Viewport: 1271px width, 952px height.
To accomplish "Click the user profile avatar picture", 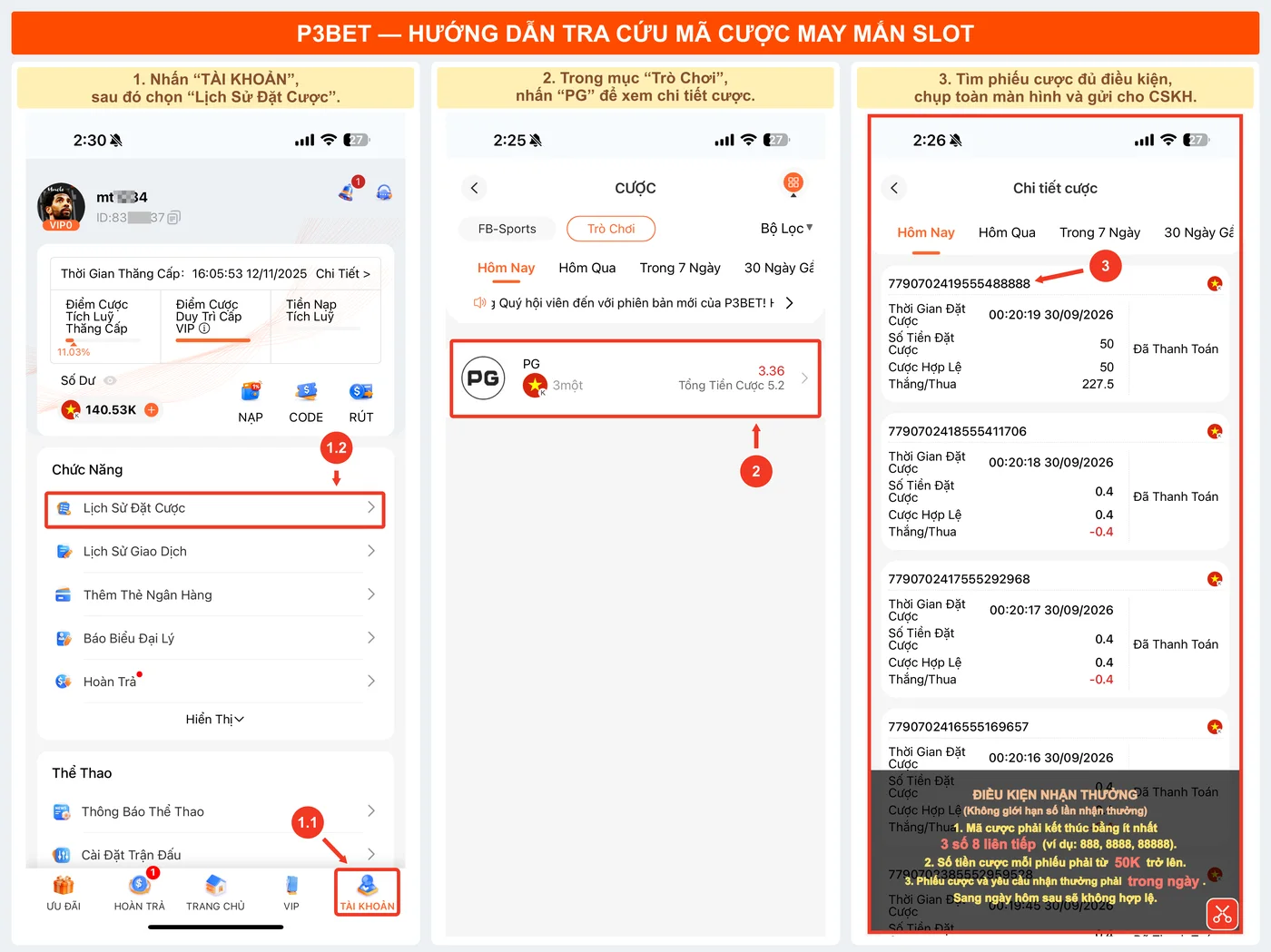I will pos(61,205).
